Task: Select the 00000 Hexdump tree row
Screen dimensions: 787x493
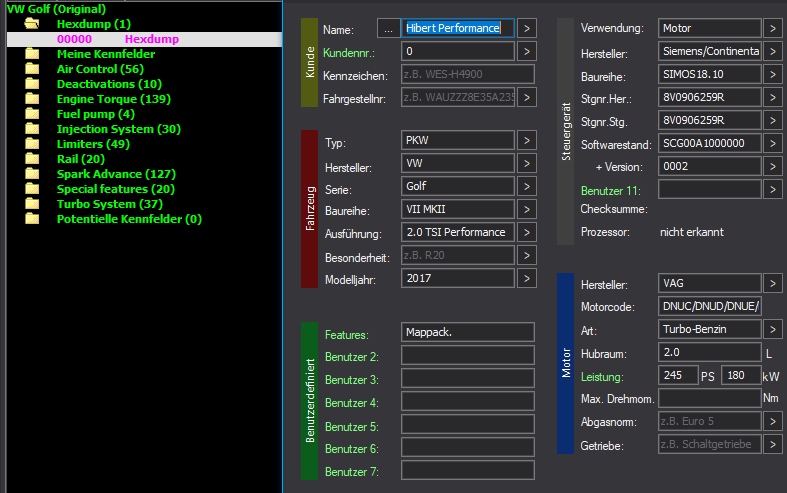Action: point(145,39)
